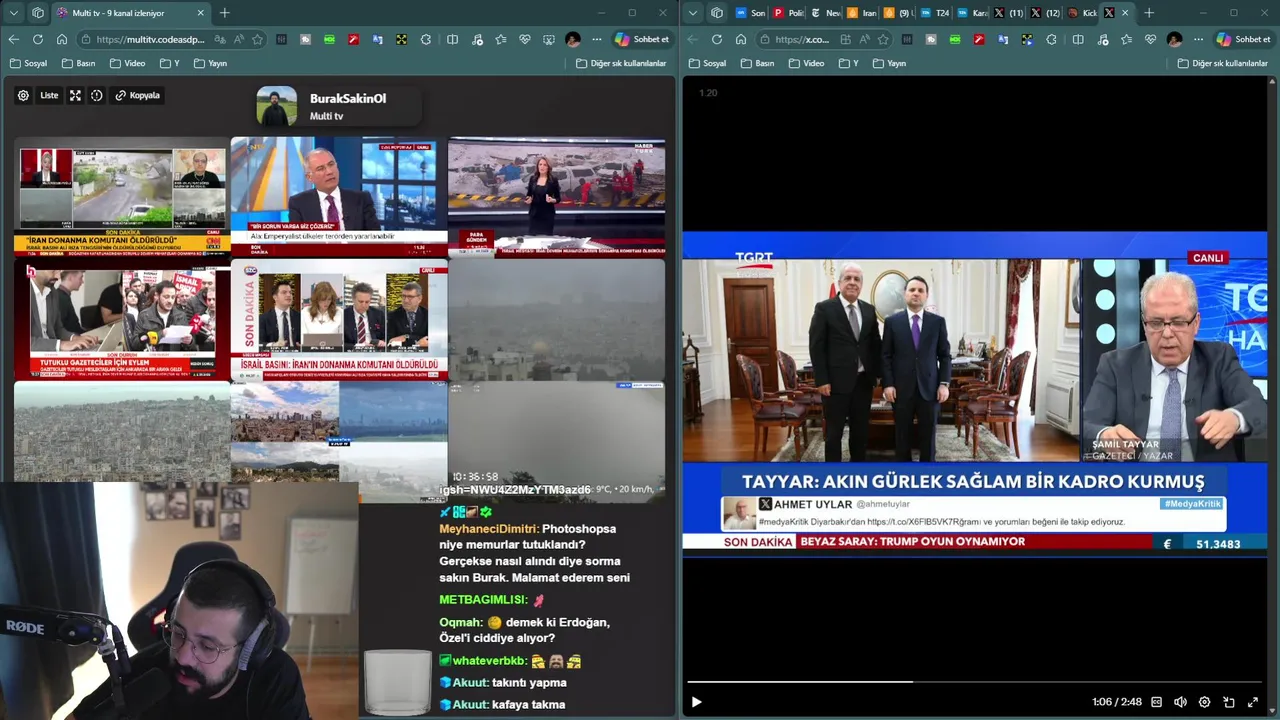Click Sohbet et Copilot button in left window
Viewport: 1280px width, 720px height.
pyautogui.click(x=642, y=39)
